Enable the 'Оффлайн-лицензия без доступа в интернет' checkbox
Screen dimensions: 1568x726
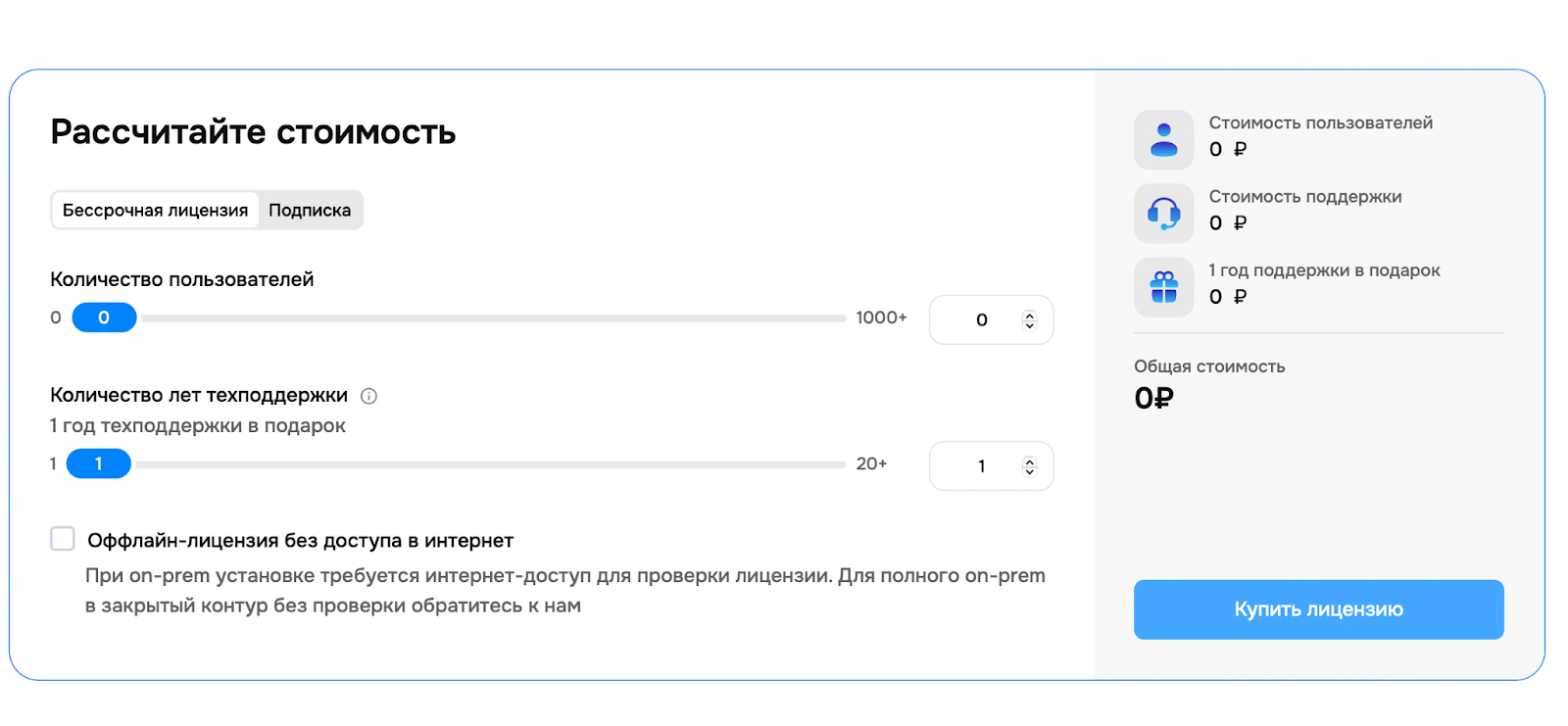coord(62,538)
